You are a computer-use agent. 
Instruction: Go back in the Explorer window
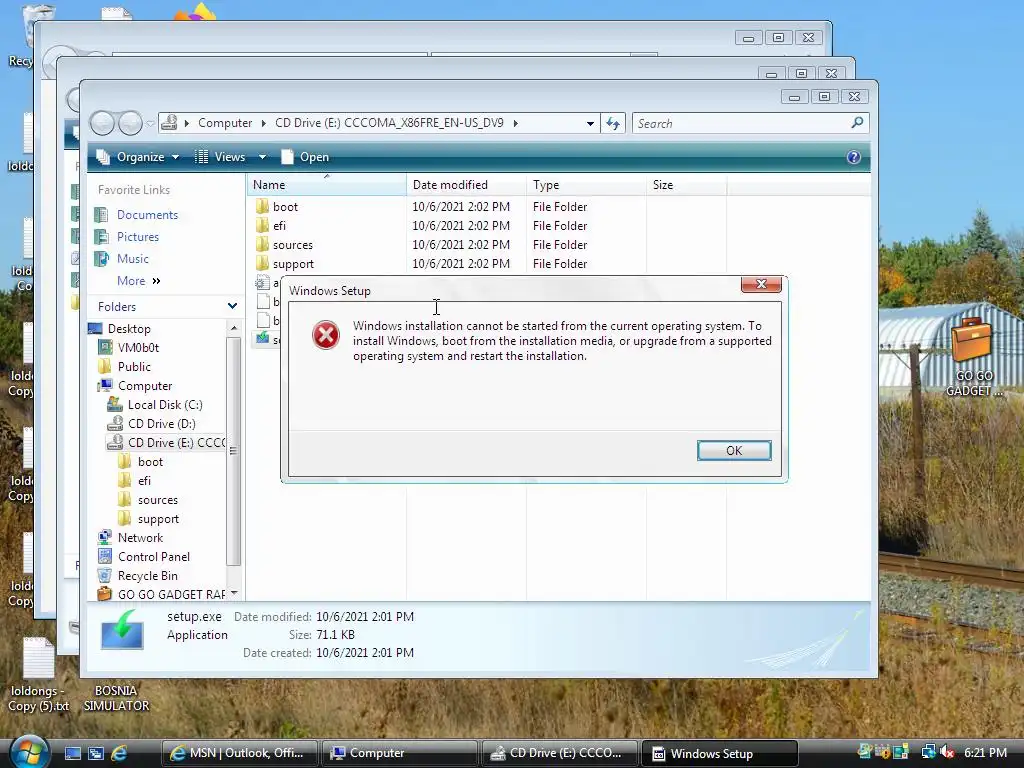coord(103,123)
